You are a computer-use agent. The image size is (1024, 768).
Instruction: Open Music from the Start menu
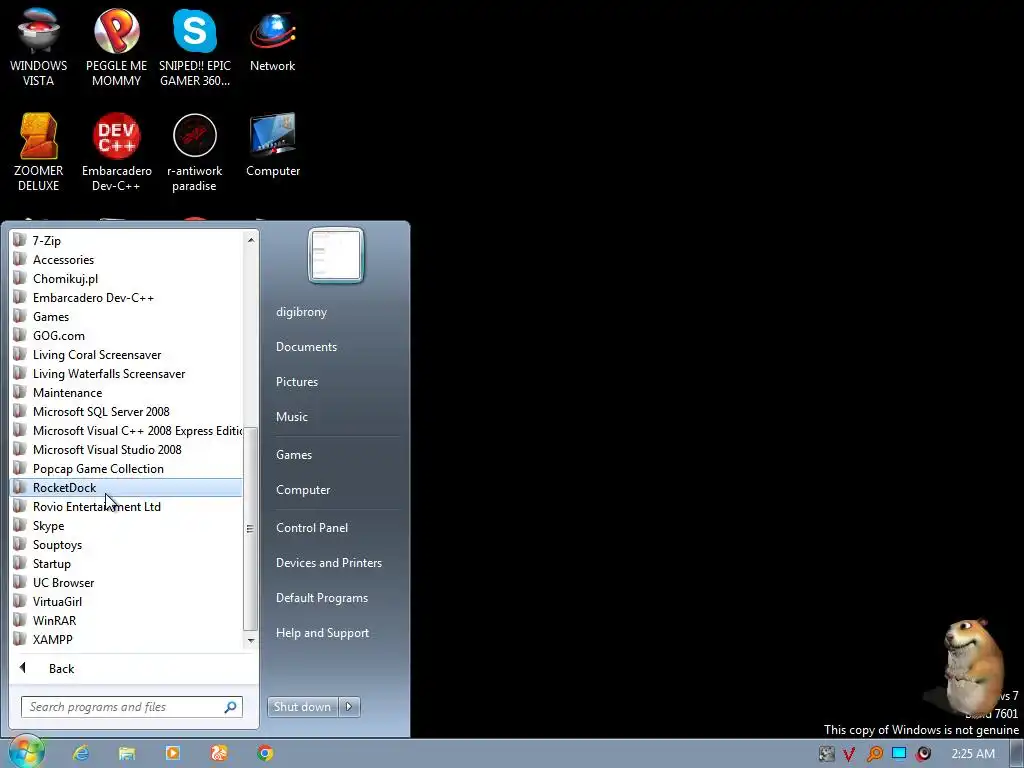pyautogui.click(x=291, y=417)
